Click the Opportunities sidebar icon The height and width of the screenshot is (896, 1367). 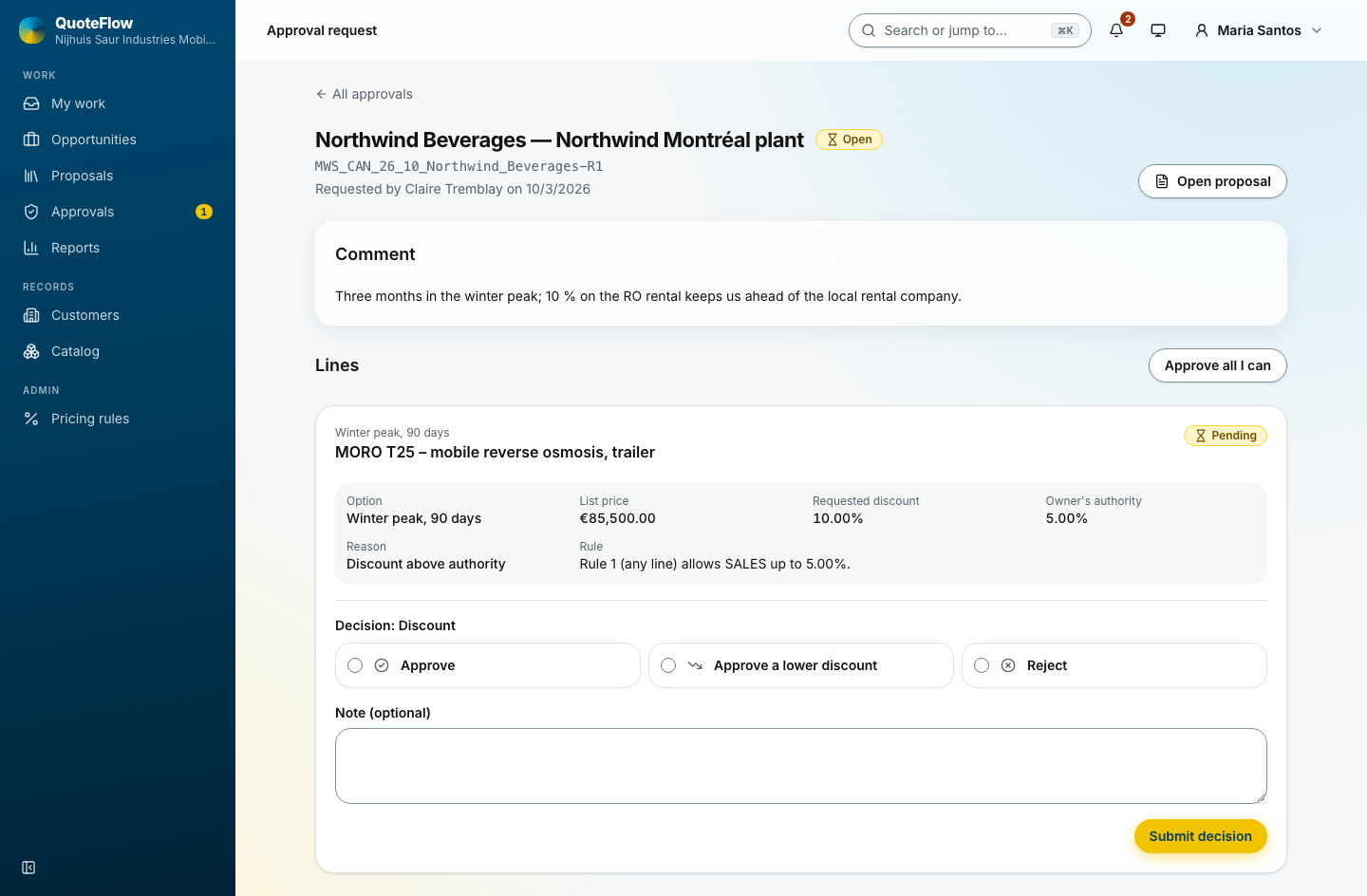31,140
